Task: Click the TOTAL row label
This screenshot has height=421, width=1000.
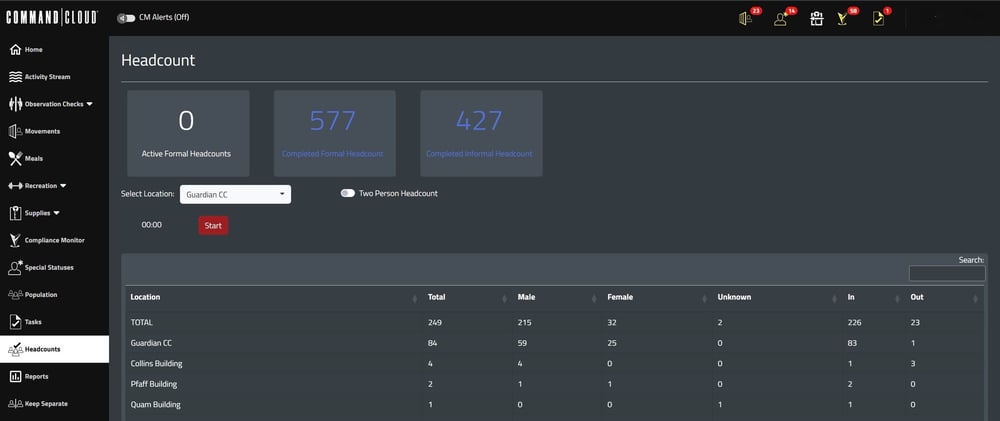Action: pyautogui.click(x=142, y=323)
